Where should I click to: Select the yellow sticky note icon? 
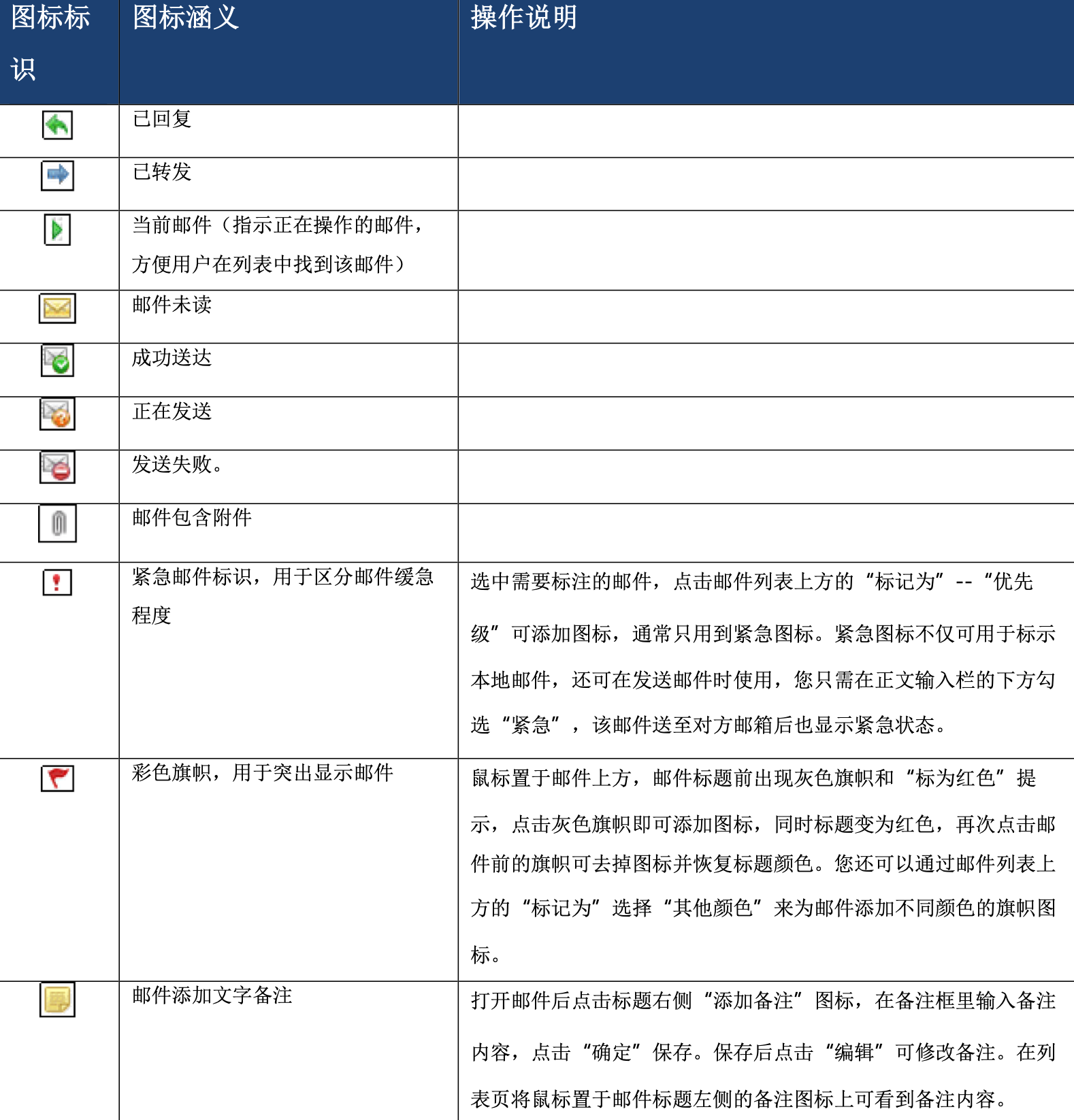point(57,1000)
